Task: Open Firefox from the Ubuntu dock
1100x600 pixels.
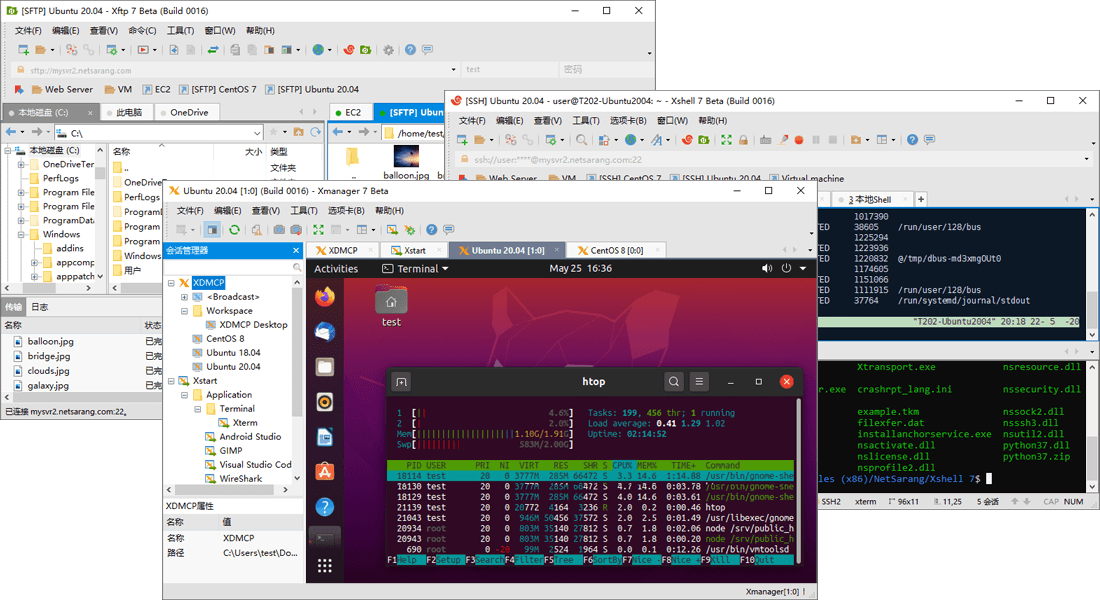Action: click(325, 296)
